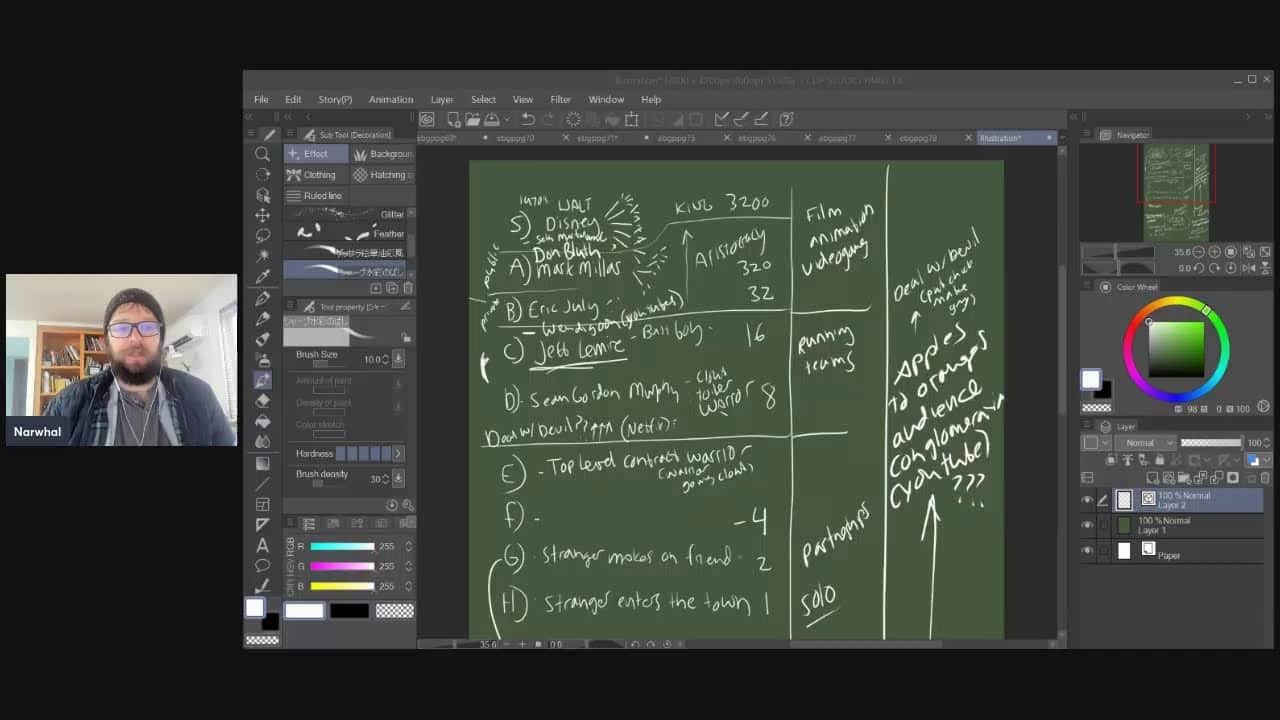Choose the Balloon tool
1280x720 pixels.
[262, 566]
